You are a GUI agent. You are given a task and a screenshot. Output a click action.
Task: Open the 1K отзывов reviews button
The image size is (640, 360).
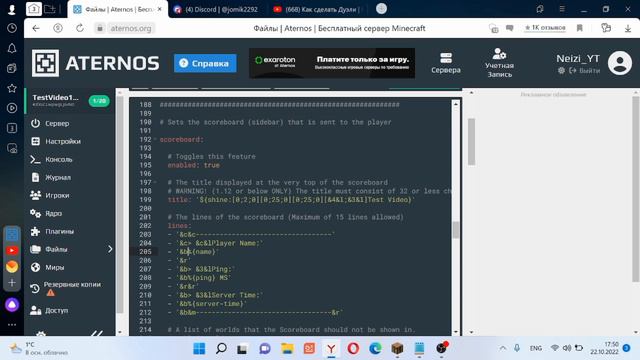(545, 28)
